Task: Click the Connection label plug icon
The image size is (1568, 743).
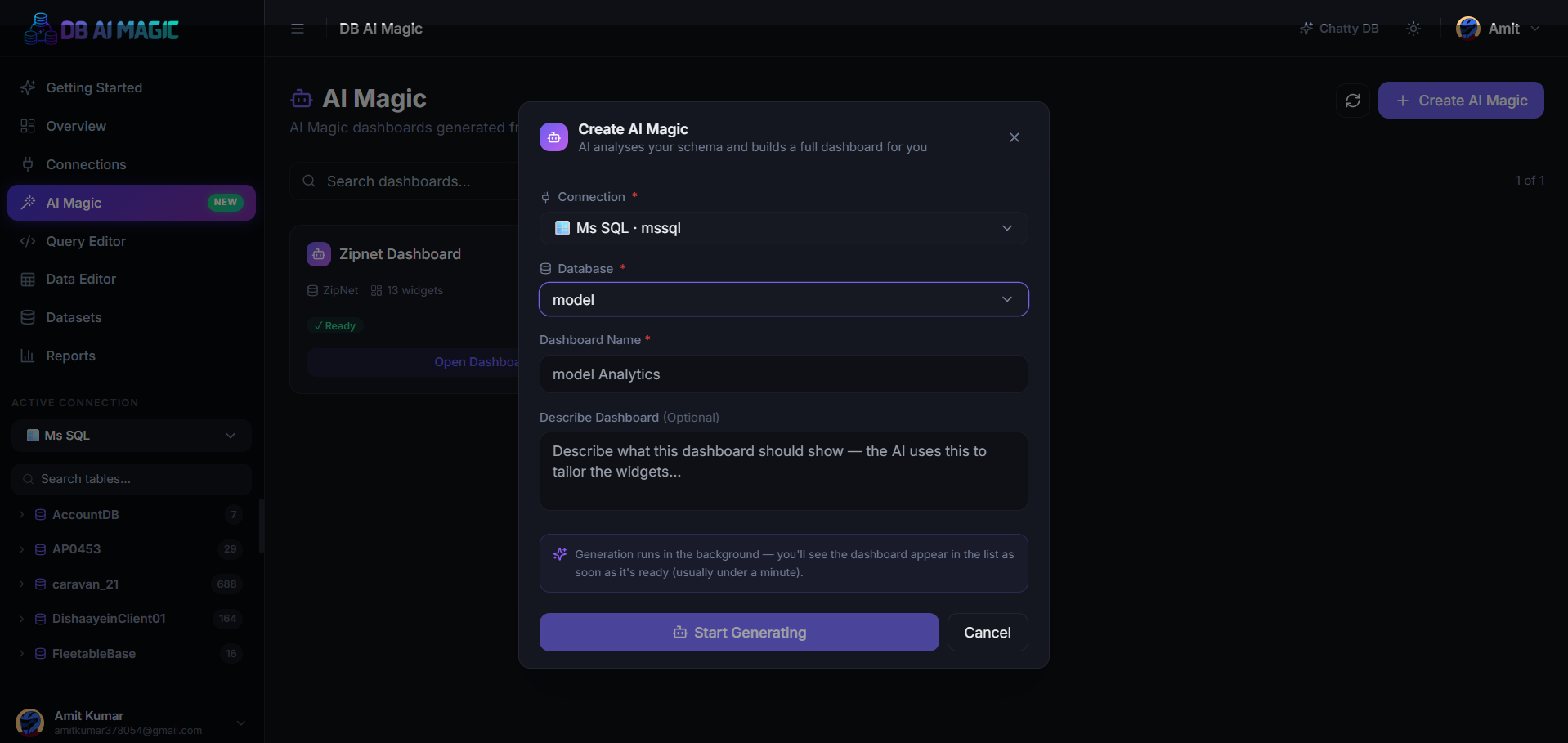Action: click(545, 197)
